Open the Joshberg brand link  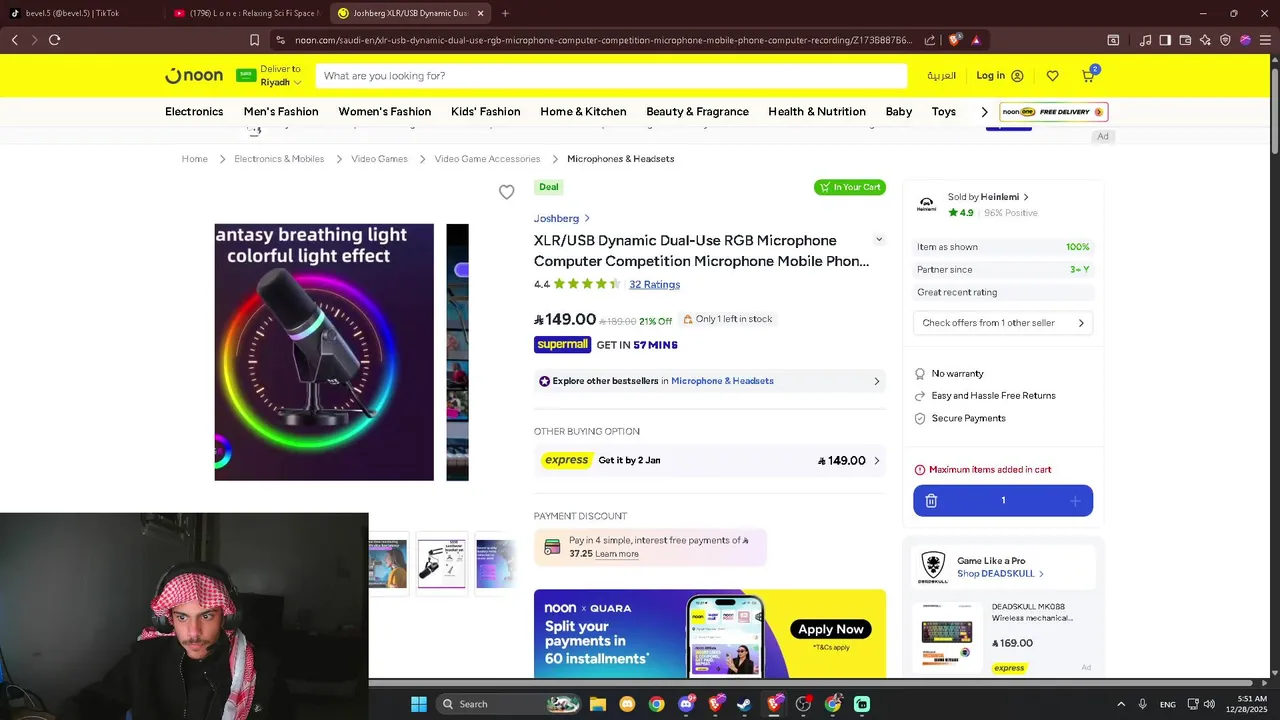point(562,218)
